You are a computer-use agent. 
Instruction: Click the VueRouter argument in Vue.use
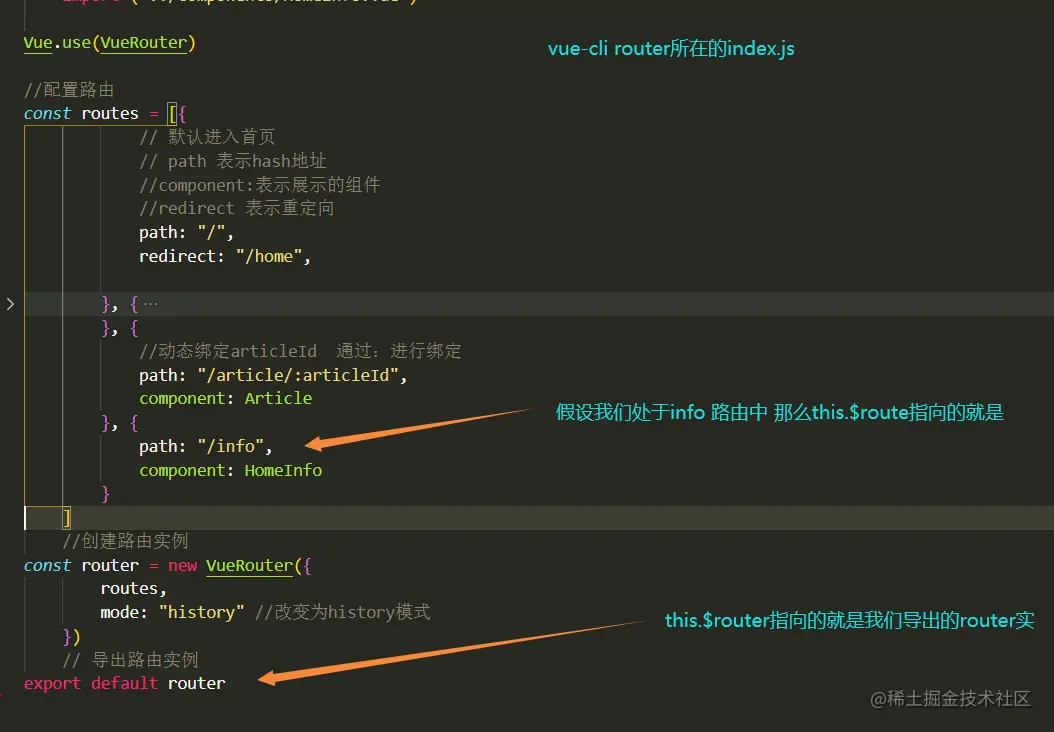tap(143, 42)
